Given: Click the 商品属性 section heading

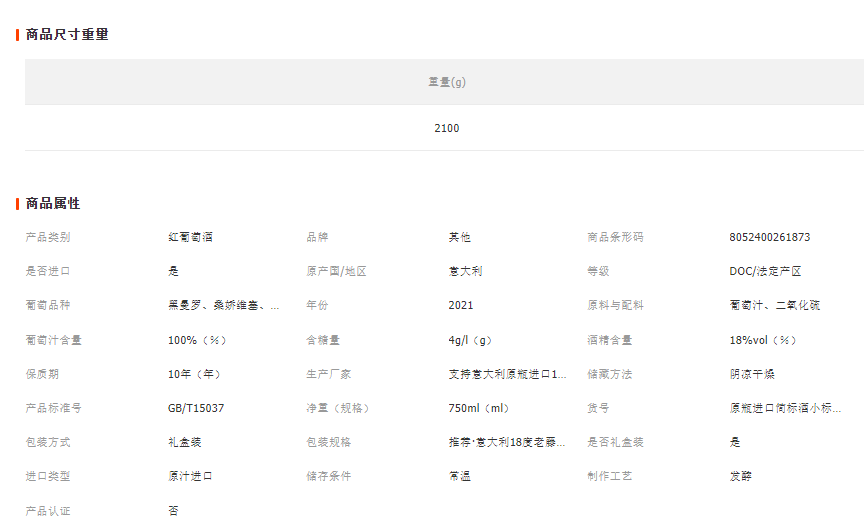Looking at the screenshot, I should [x=53, y=203].
